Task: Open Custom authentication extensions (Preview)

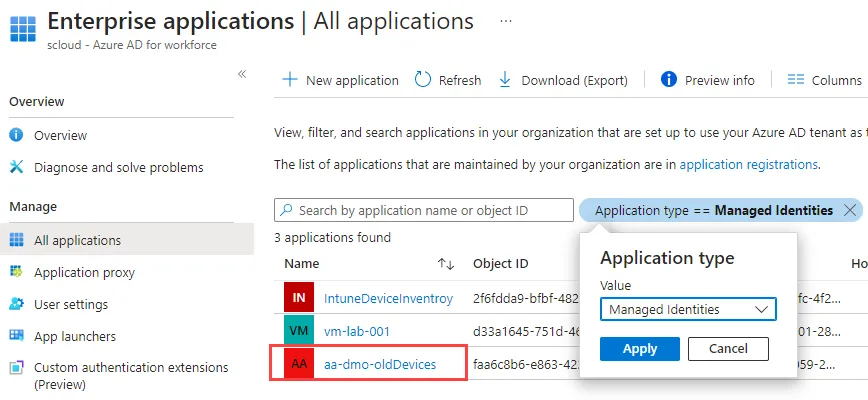Action: 131,375
